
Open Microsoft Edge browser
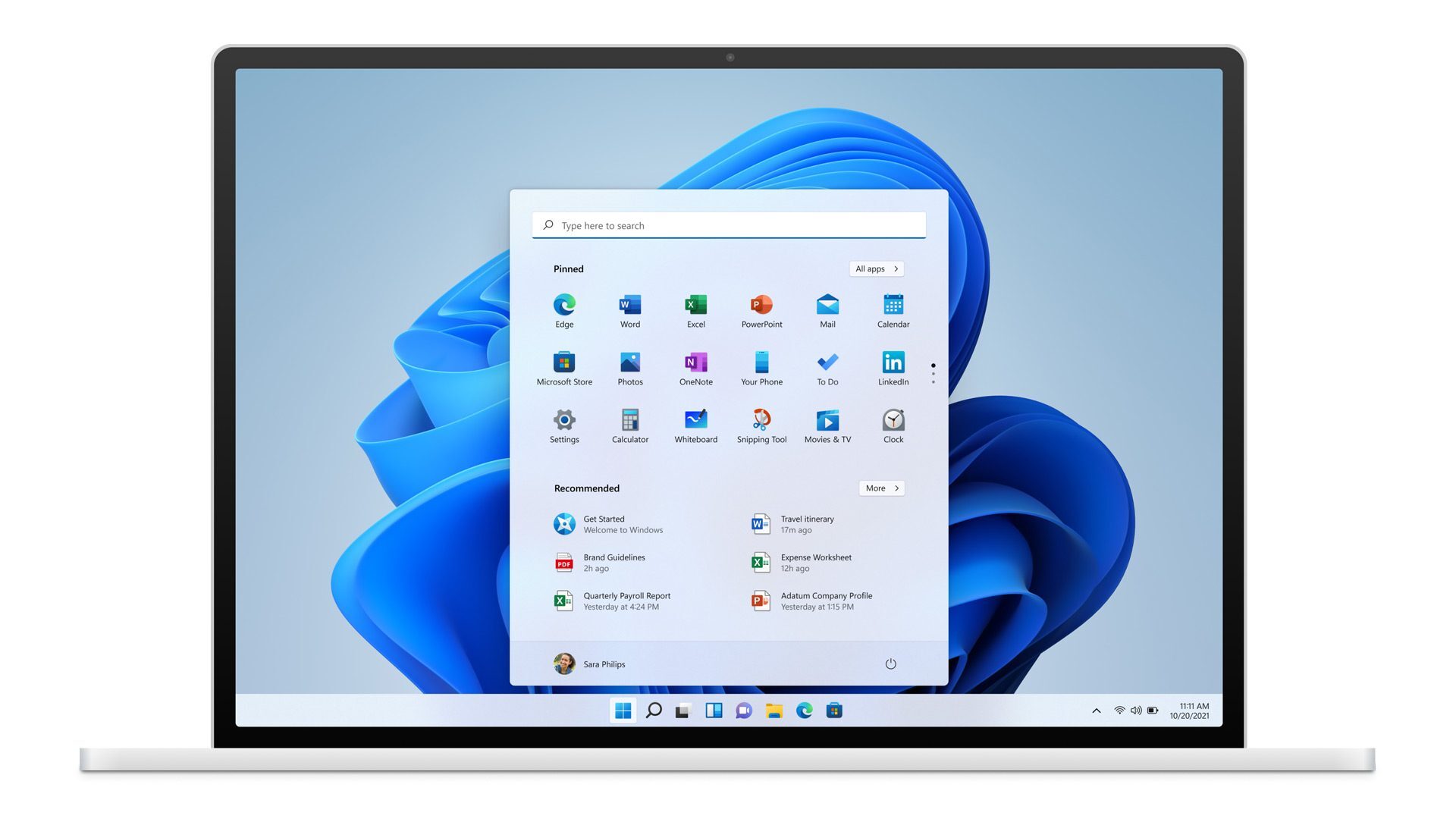564,303
